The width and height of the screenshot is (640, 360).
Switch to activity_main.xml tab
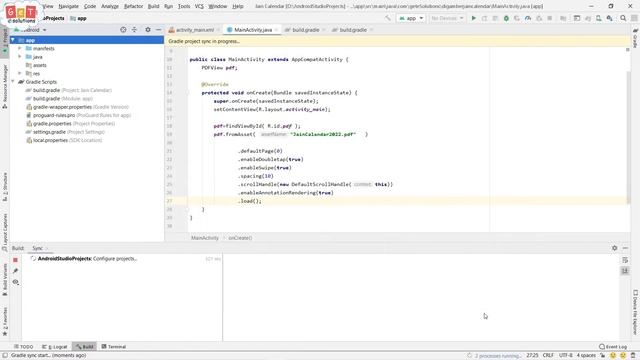tap(194, 30)
